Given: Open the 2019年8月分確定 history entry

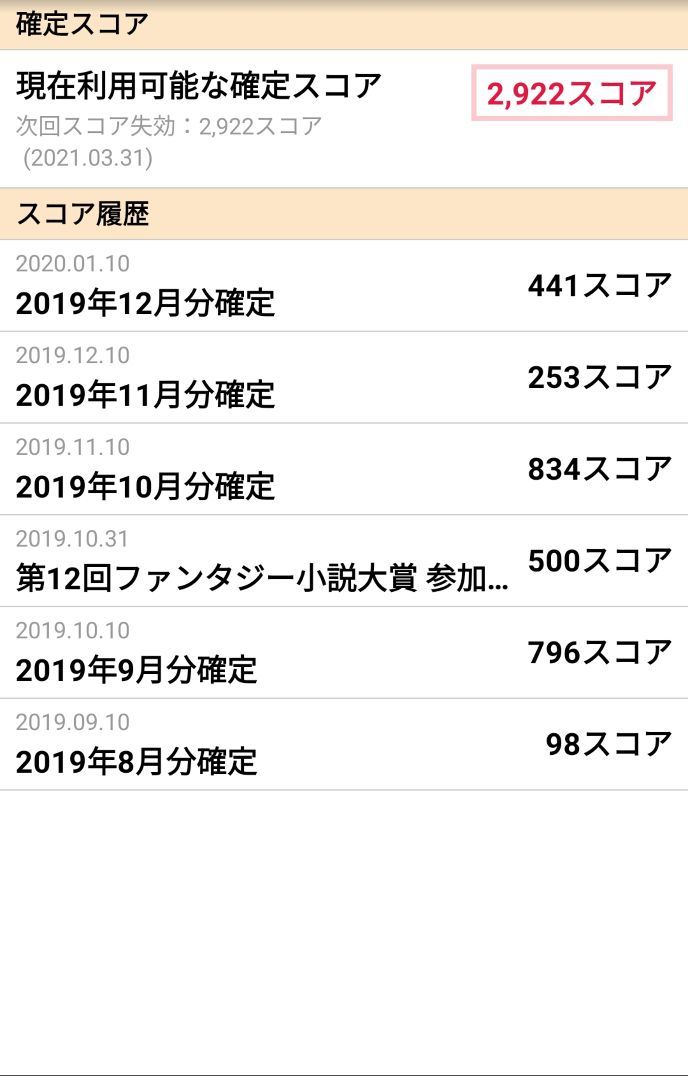Looking at the screenshot, I should coord(136,761).
